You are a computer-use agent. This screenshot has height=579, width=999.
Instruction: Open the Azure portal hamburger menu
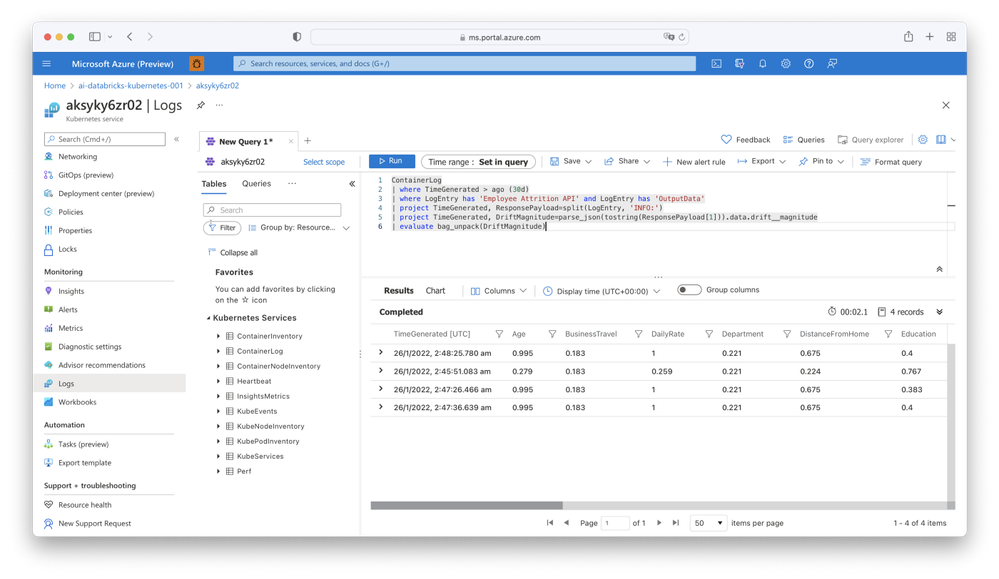point(47,64)
